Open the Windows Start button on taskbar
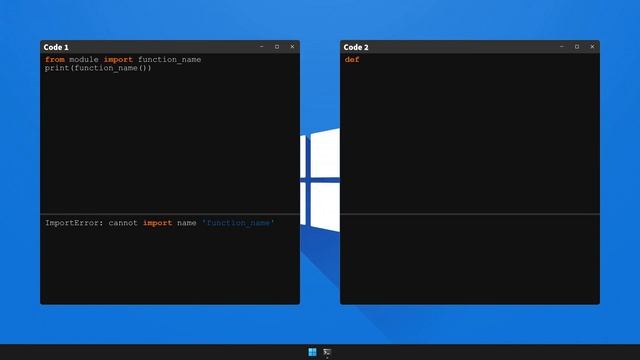The width and height of the screenshot is (640, 360). point(312,352)
